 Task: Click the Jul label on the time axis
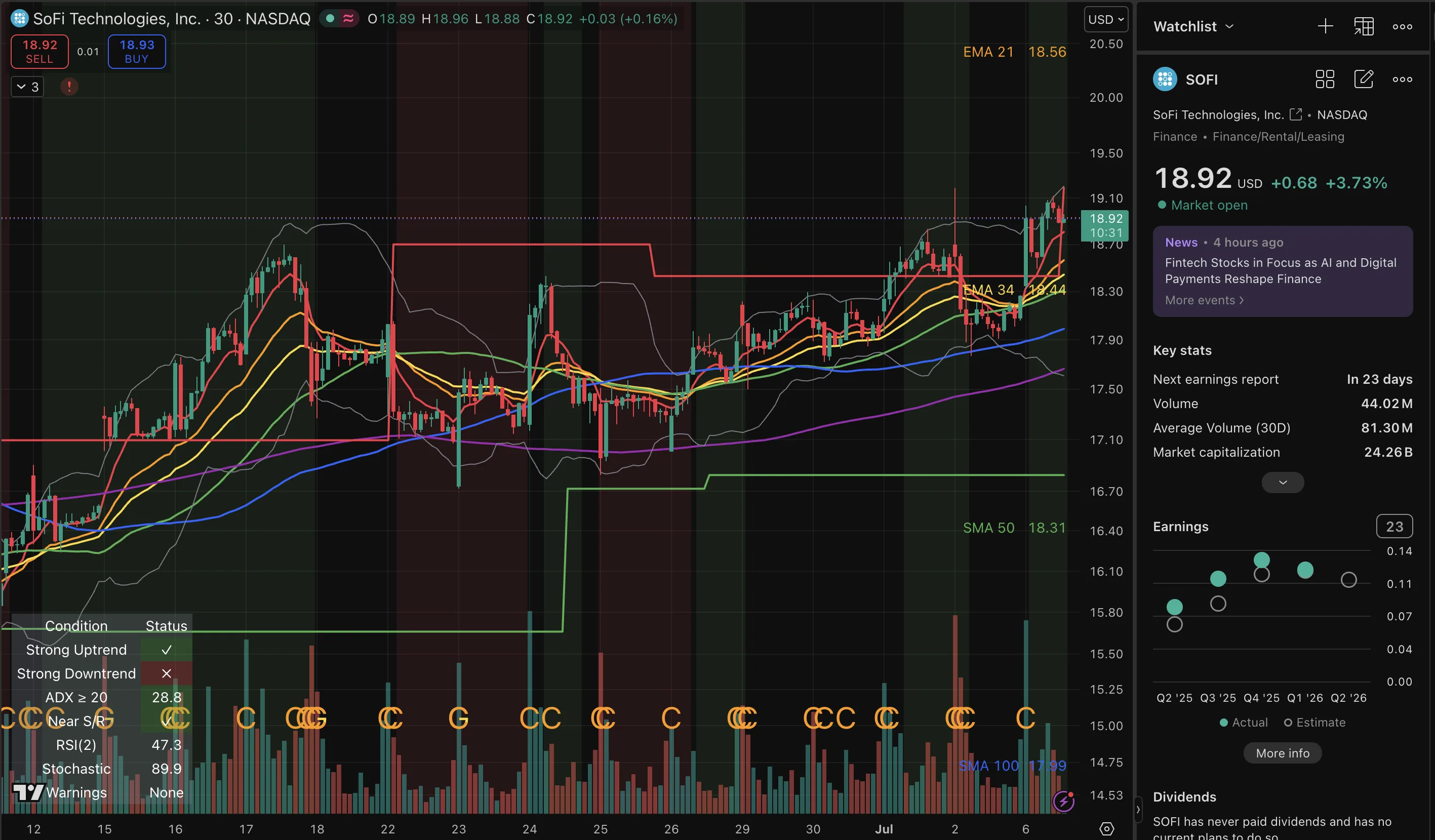tap(884, 829)
